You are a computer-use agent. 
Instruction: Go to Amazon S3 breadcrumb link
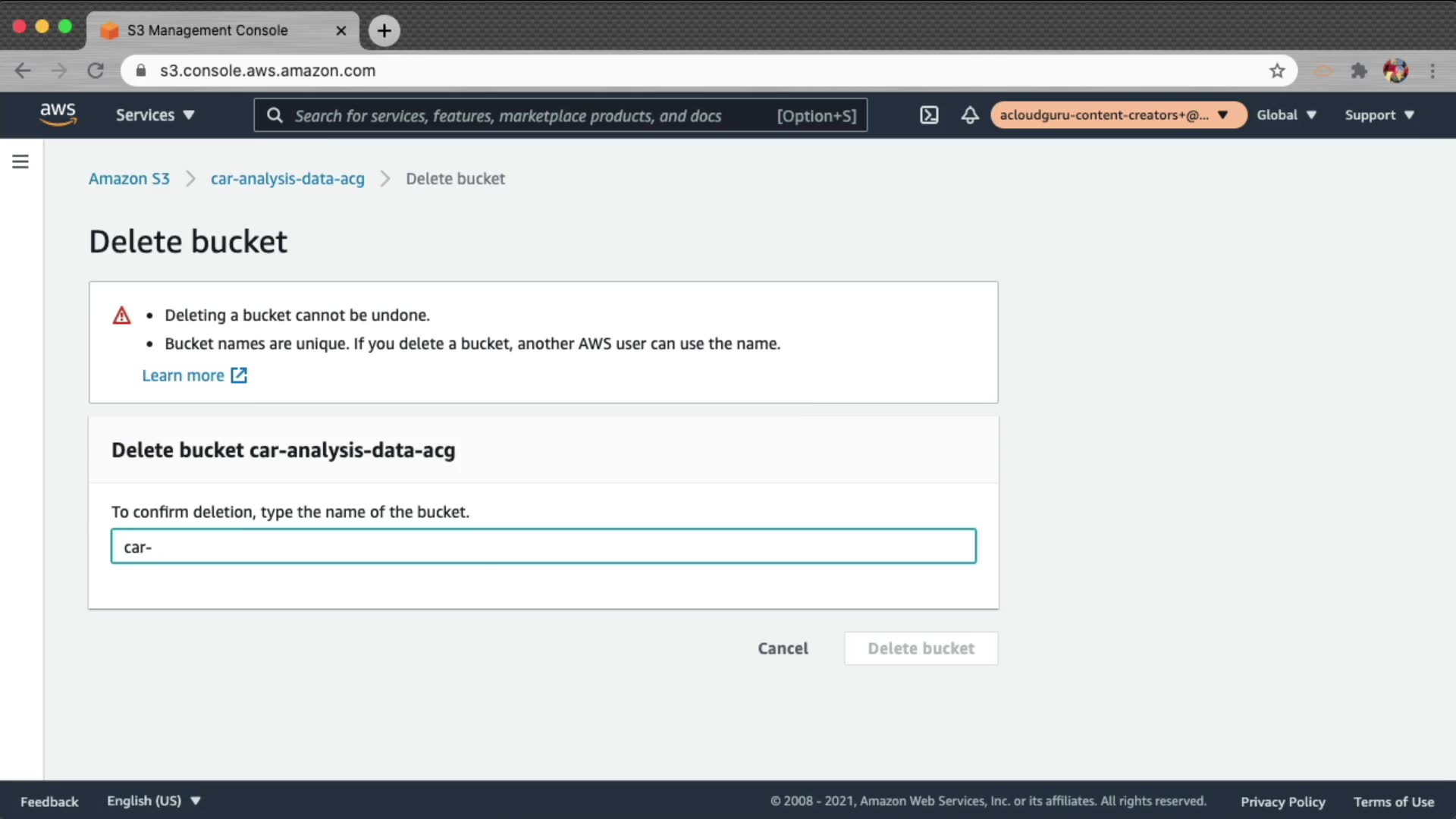click(x=129, y=179)
